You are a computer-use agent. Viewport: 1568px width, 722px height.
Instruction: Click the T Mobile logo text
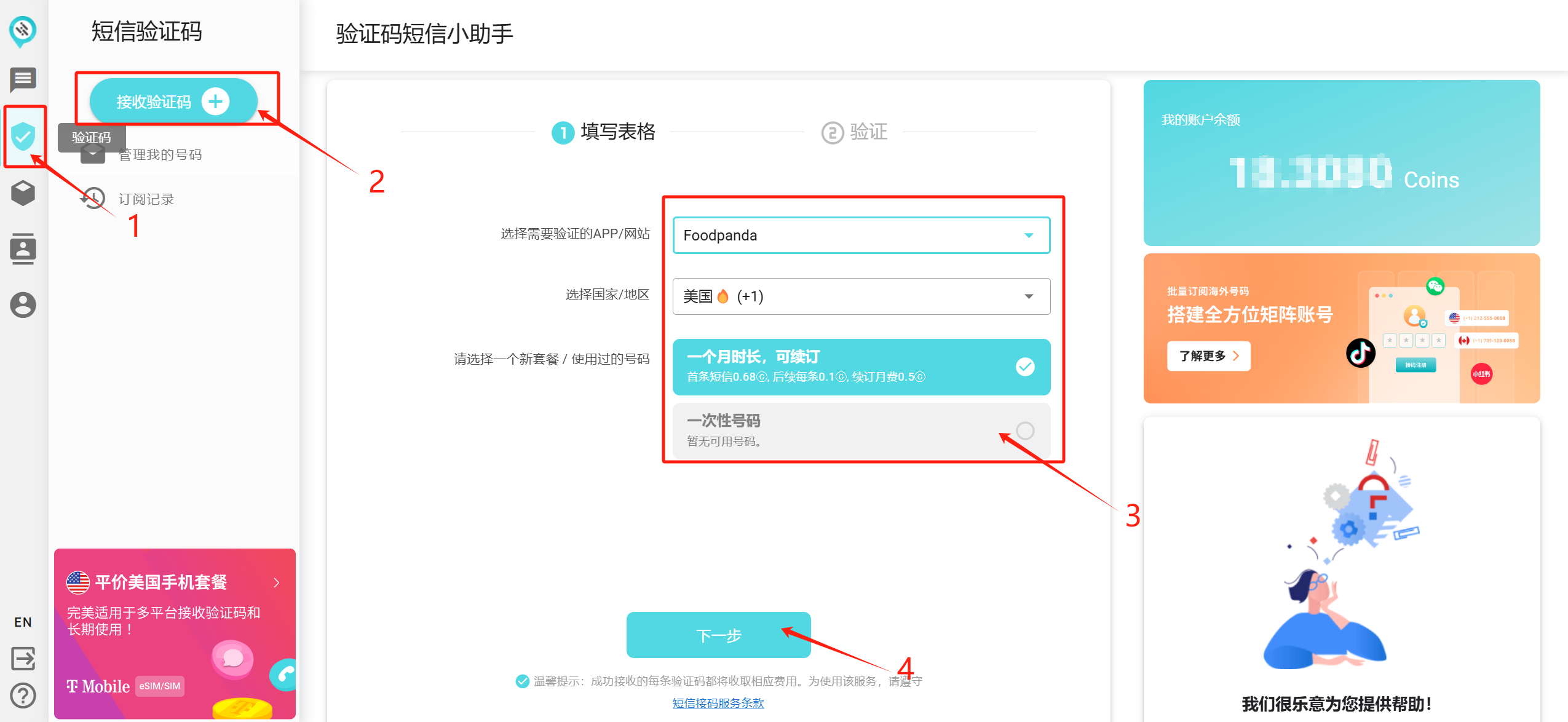tap(98, 686)
